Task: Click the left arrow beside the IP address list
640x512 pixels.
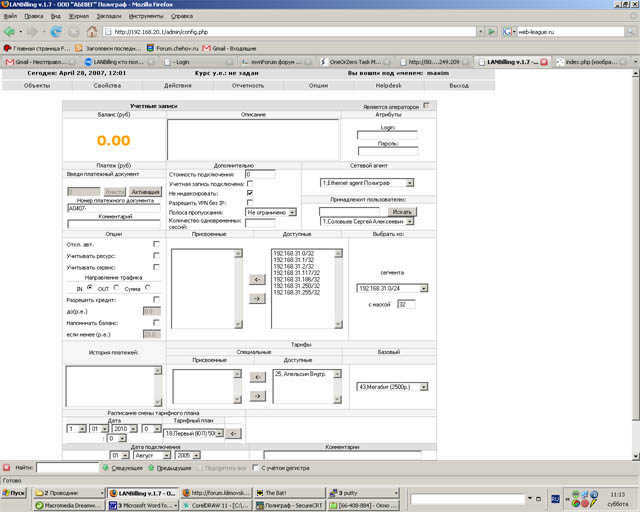Action: pos(255,279)
